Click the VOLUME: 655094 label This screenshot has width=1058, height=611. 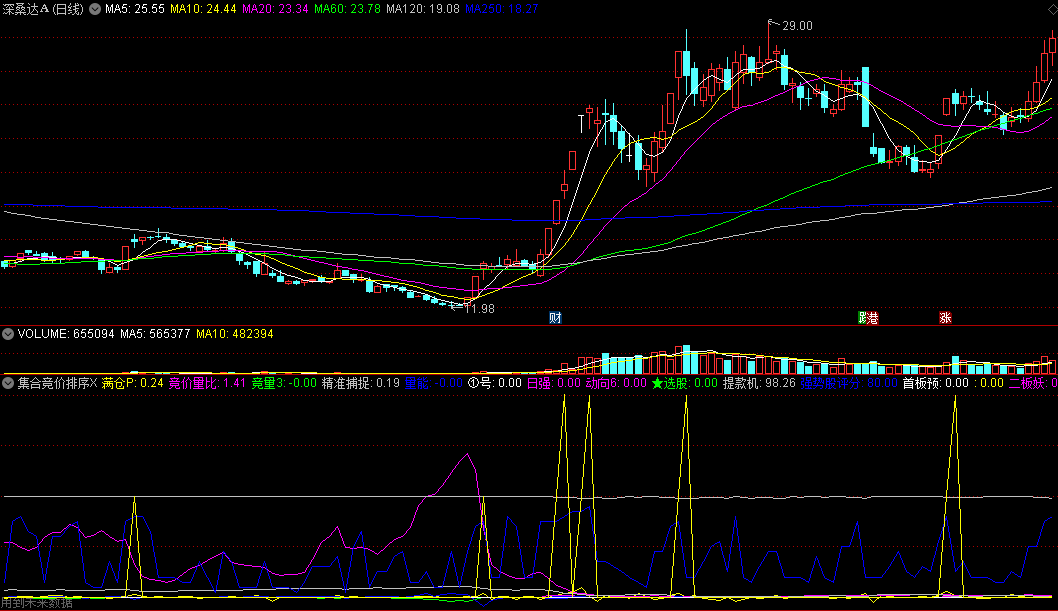click(x=66, y=334)
